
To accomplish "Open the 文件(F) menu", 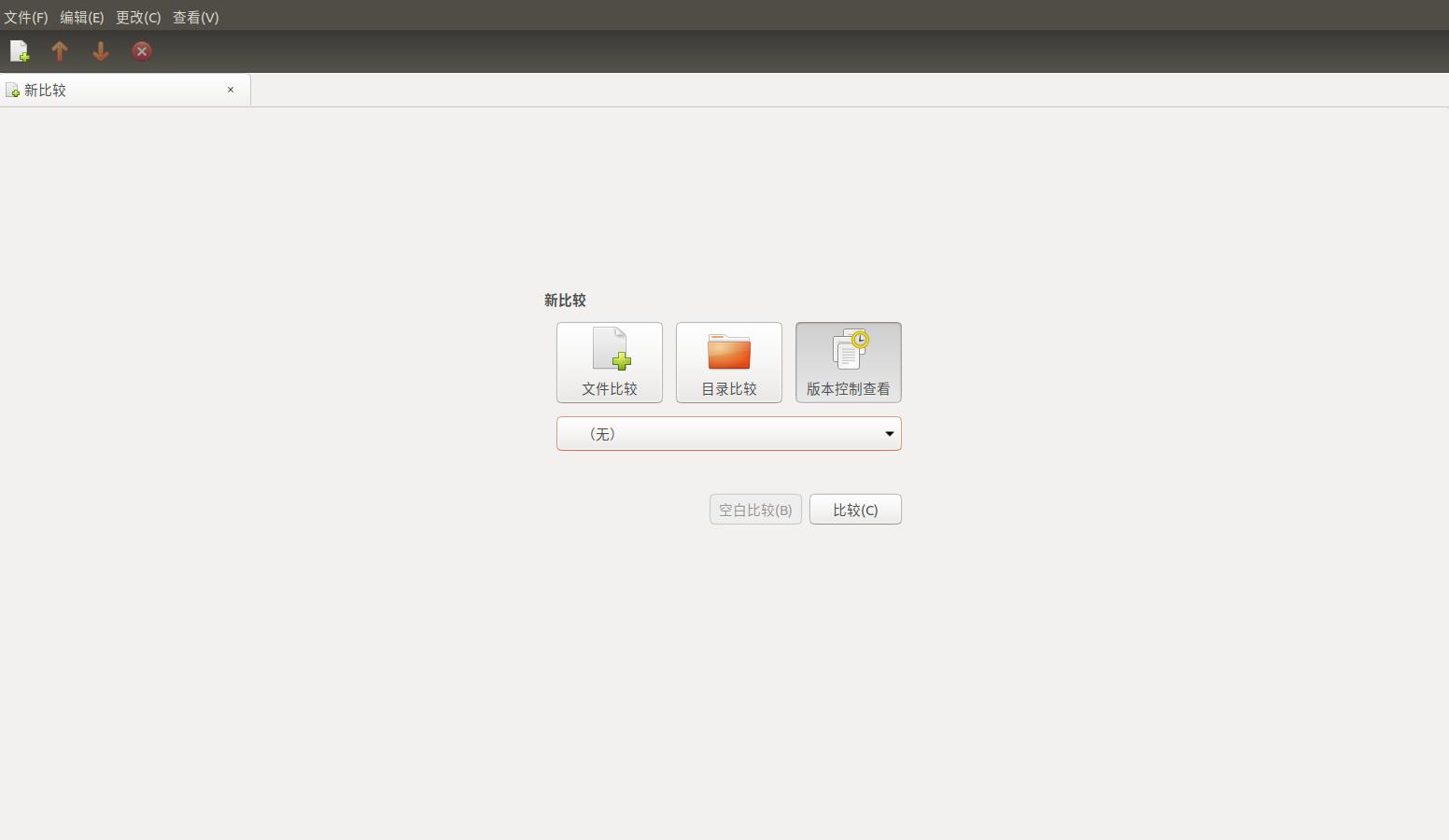I will click(26, 17).
